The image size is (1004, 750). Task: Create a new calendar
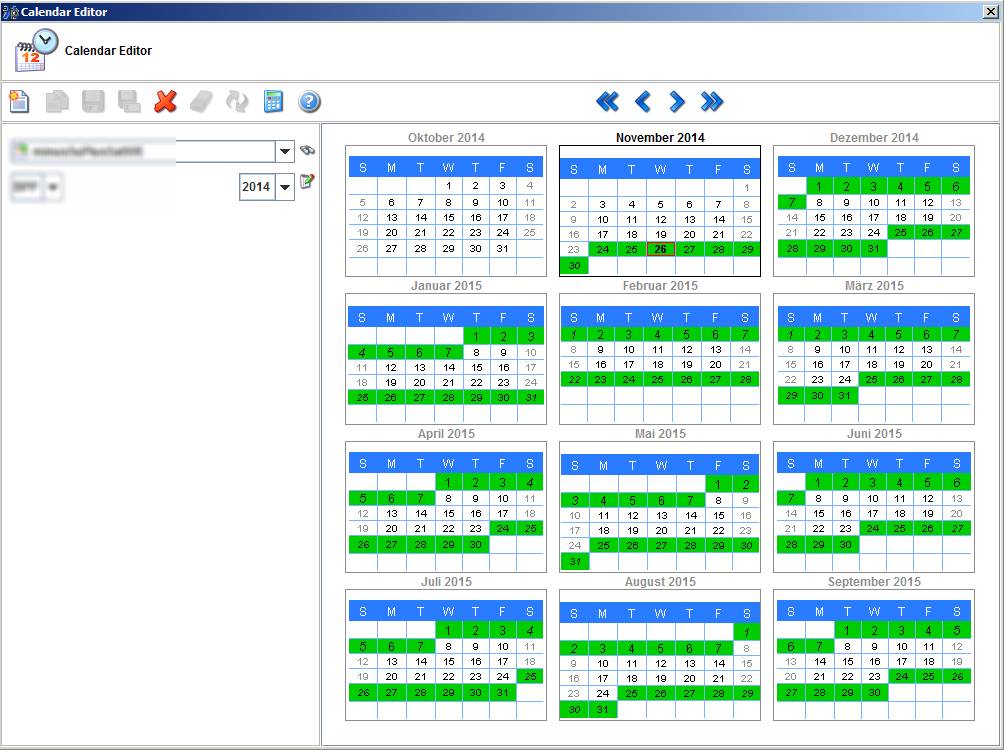(21, 101)
